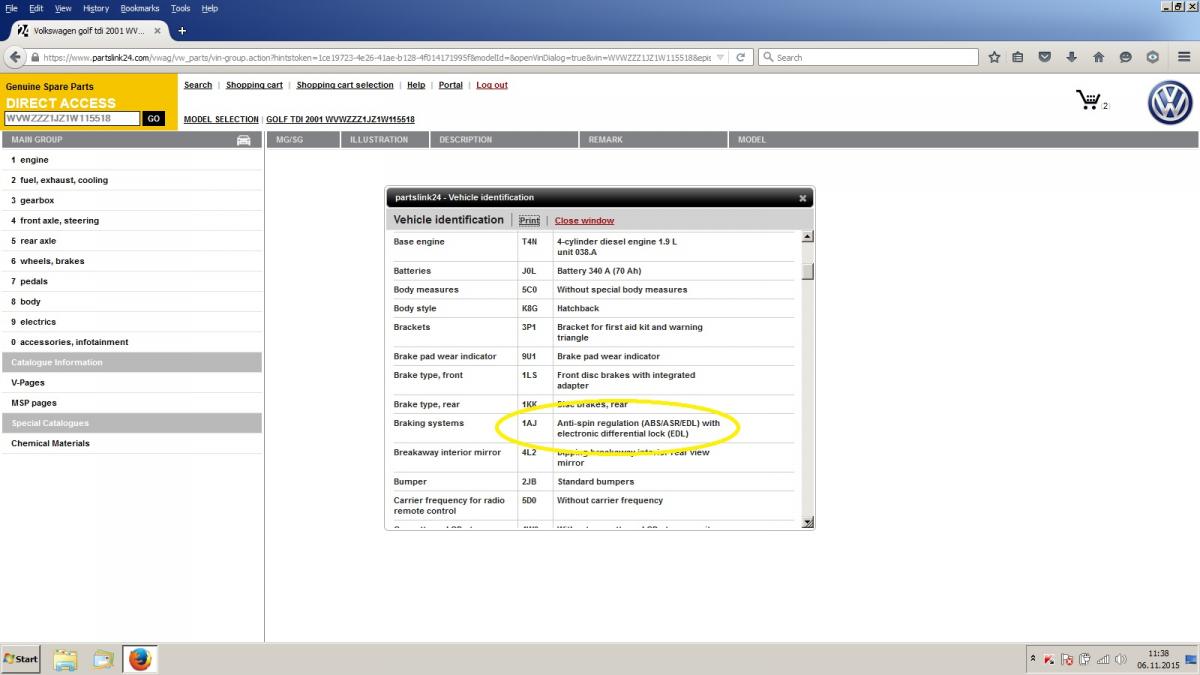1200x675 pixels.
Task: Open the Bookmarks menu
Action: [x=140, y=8]
